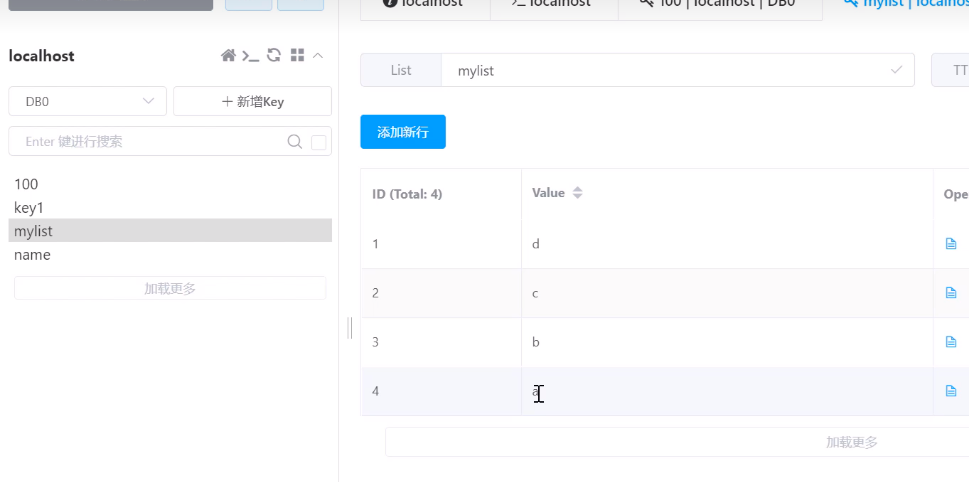Click the value c cell
The image size is (969, 482).
tap(727, 293)
